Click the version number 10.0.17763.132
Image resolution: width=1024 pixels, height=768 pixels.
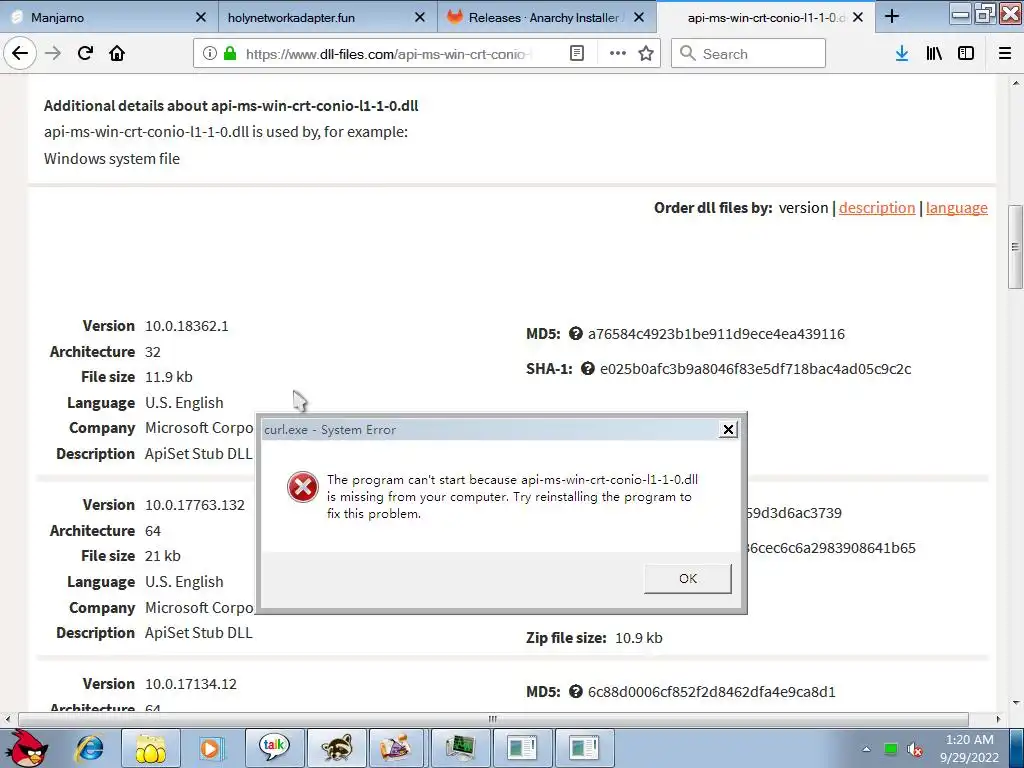pyautogui.click(x=195, y=505)
